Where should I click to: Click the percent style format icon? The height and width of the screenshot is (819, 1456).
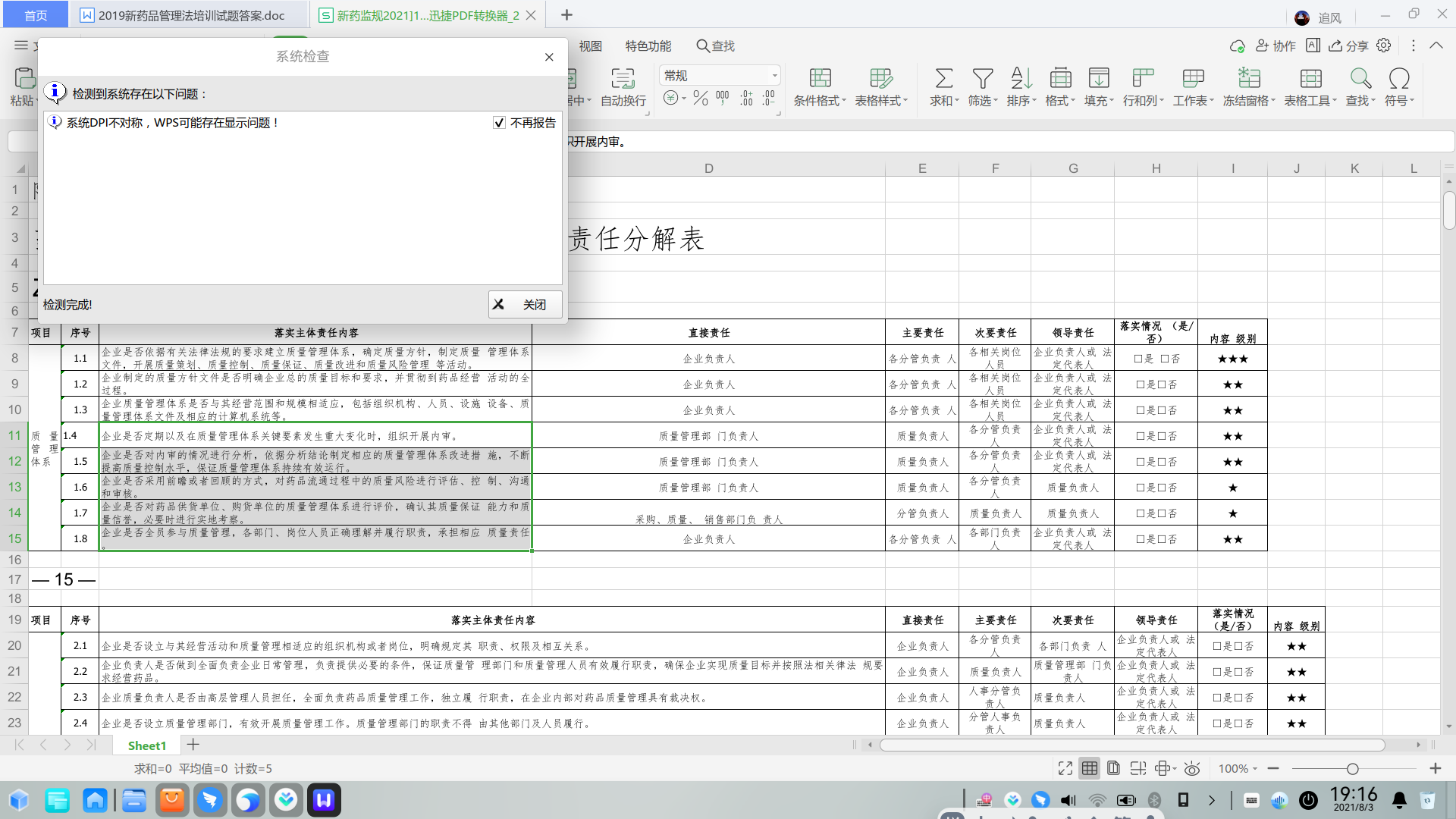tap(700, 98)
